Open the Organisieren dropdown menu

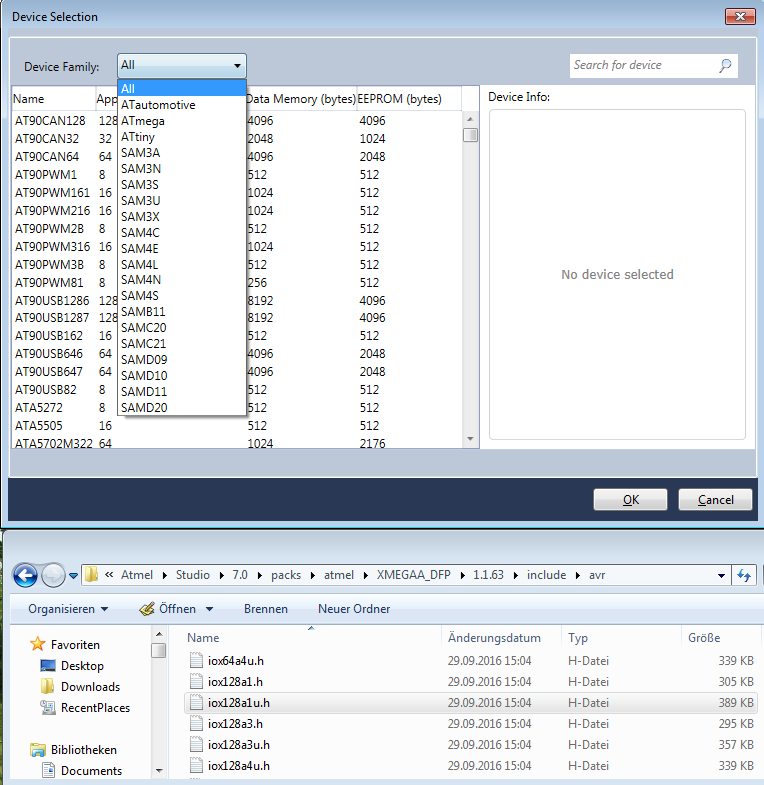click(68, 609)
